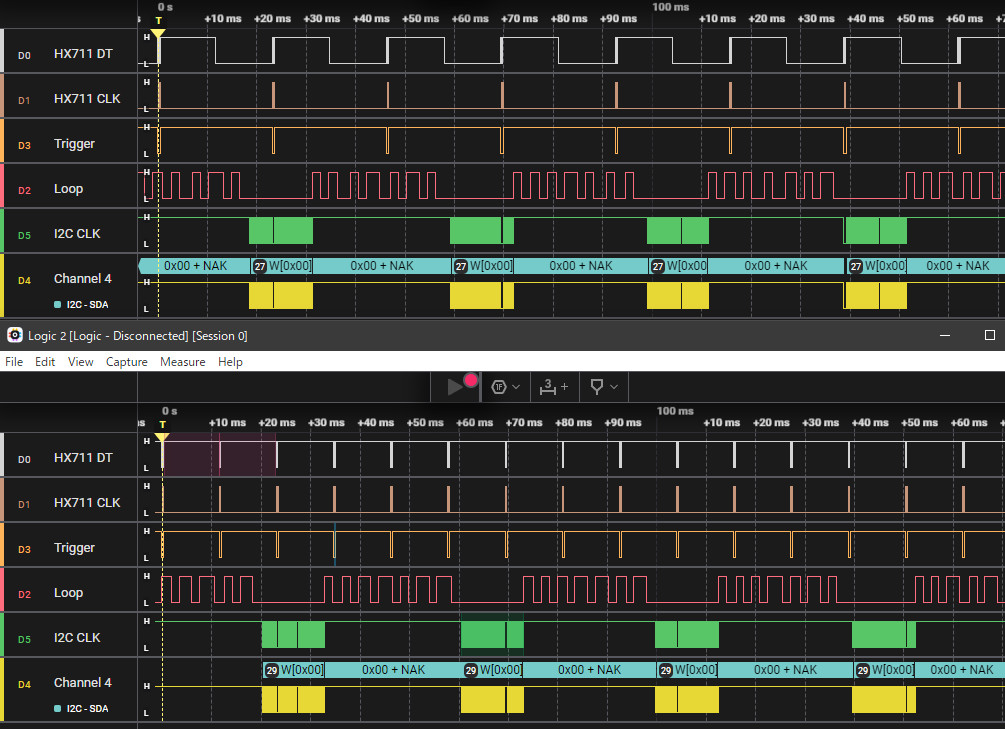This screenshot has width=1005, height=729.
Task: Open the File menu
Action: 14,362
